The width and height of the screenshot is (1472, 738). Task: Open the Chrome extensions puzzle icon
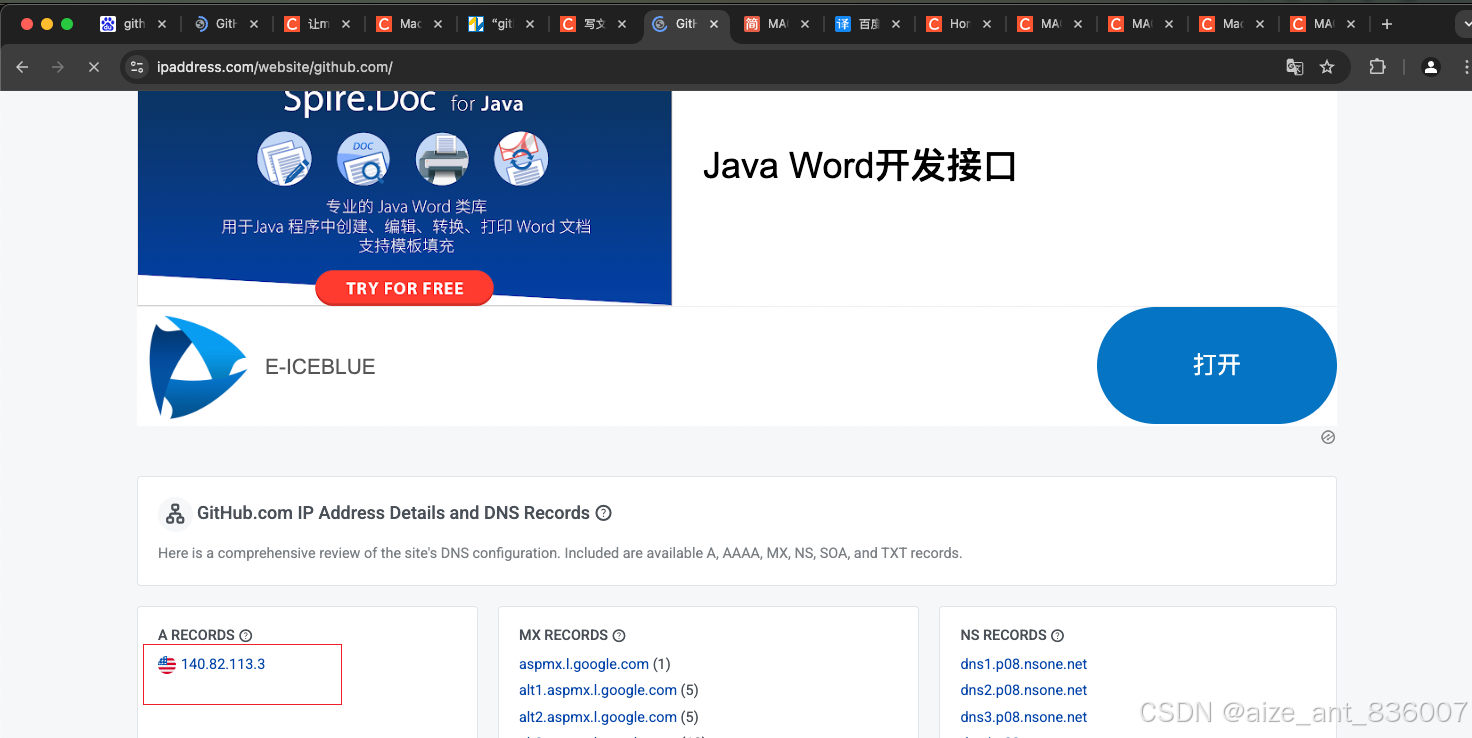1377,67
